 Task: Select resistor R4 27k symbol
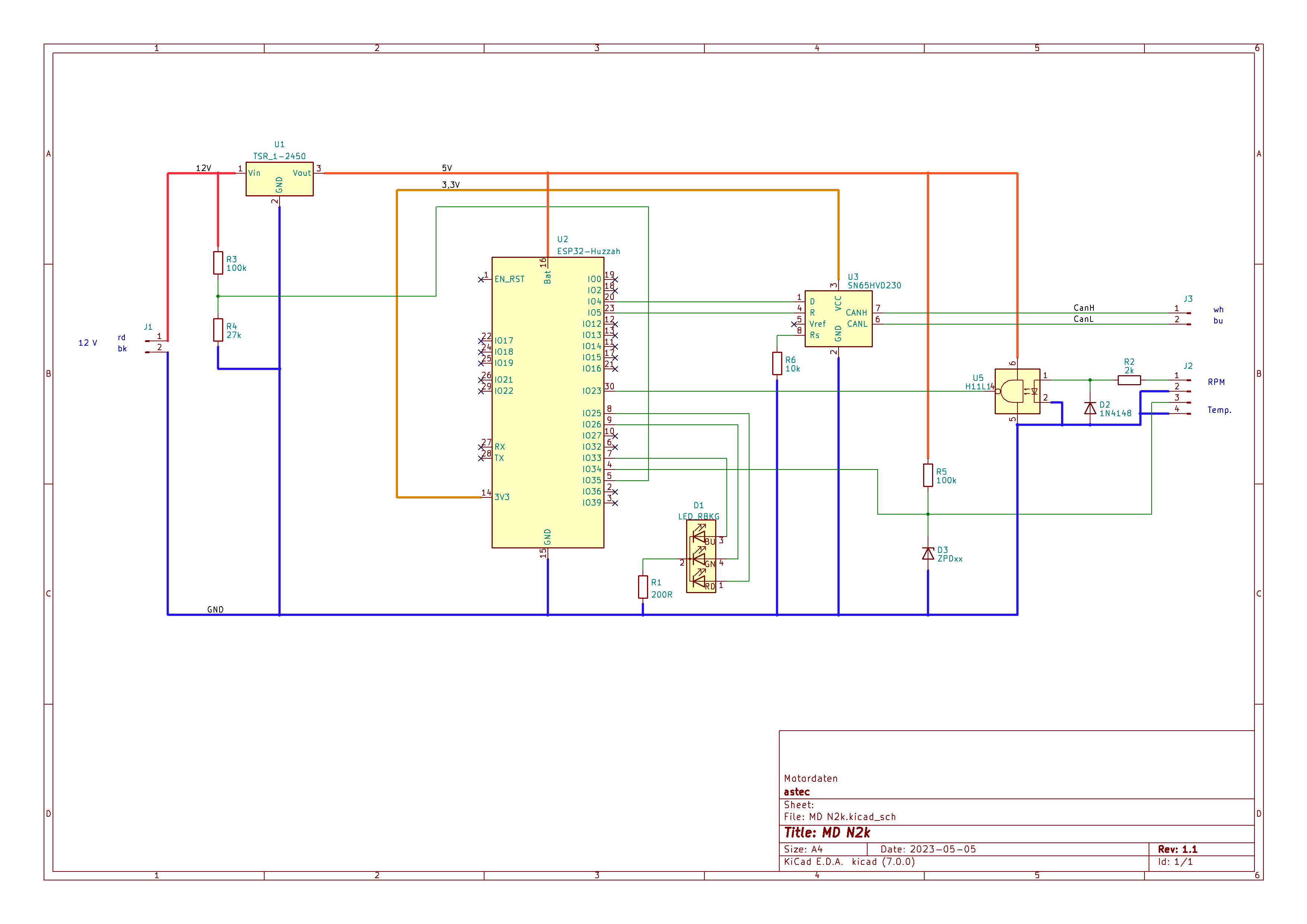click(x=218, y=330)
